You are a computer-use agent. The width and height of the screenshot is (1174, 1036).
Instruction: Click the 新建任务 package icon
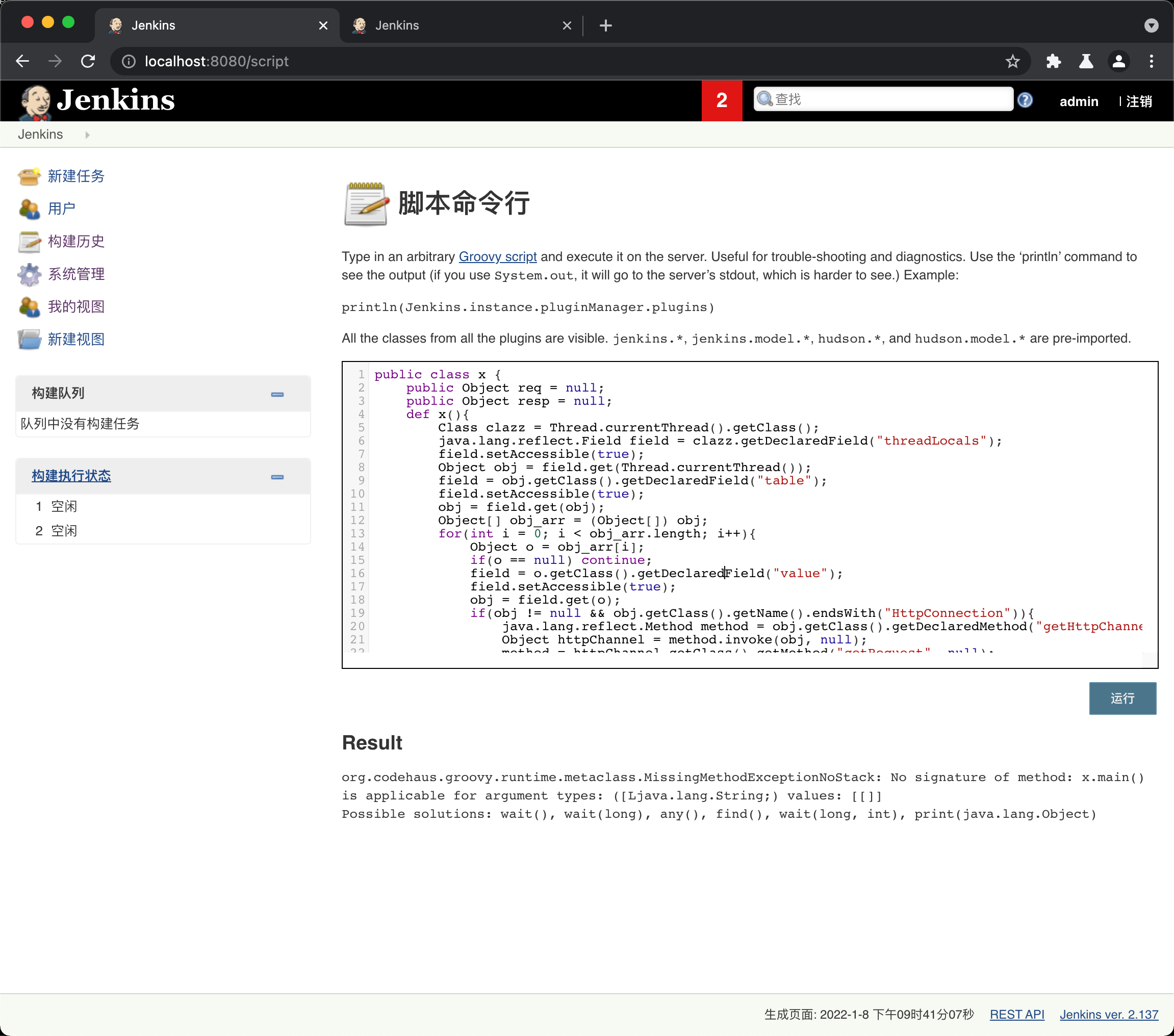[29, 176]
